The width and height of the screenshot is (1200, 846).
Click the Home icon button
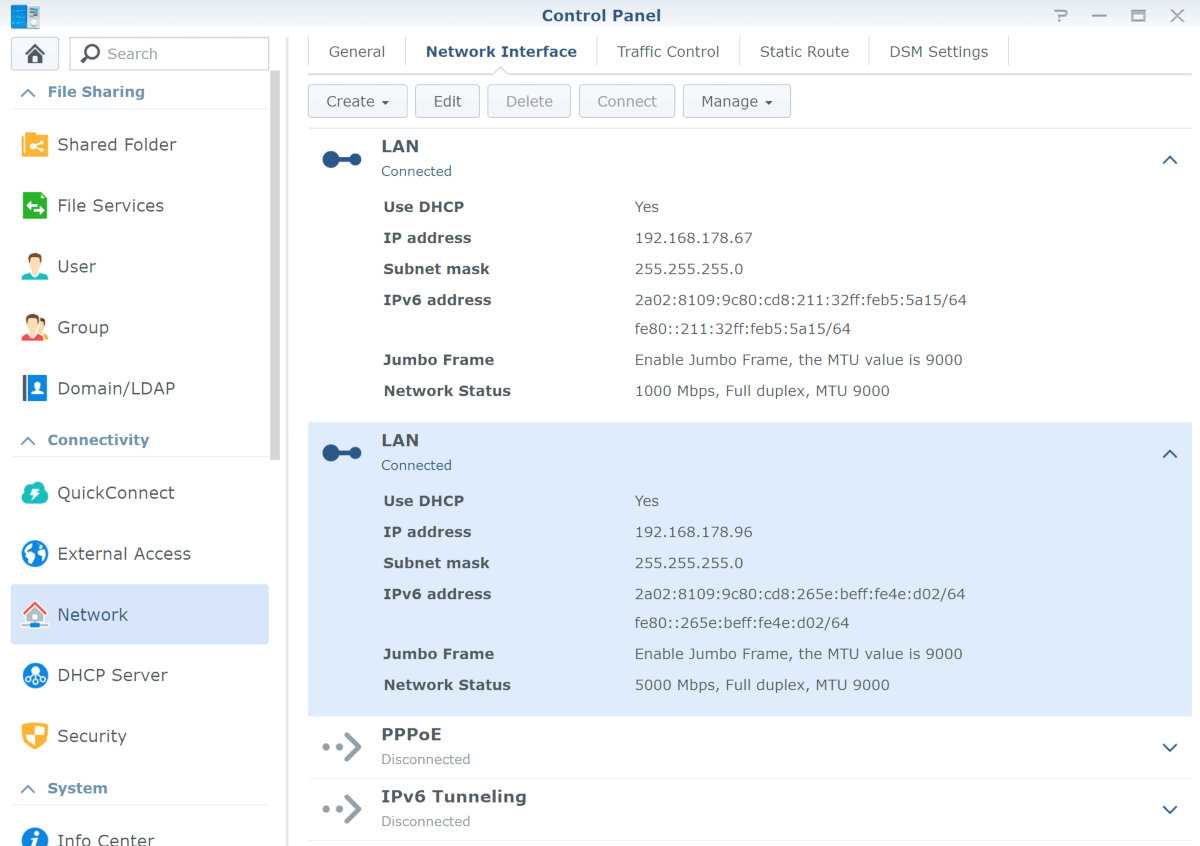pos(35,54)
